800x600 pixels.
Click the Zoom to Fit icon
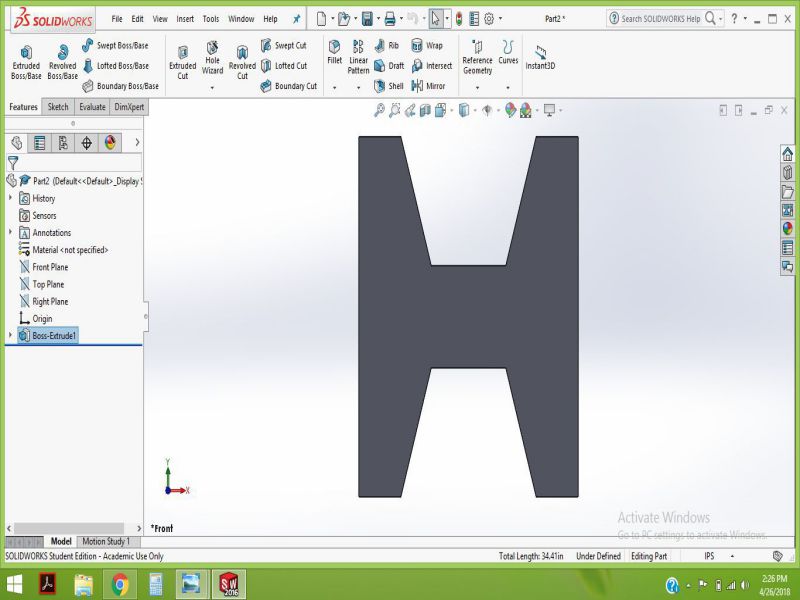379,110
